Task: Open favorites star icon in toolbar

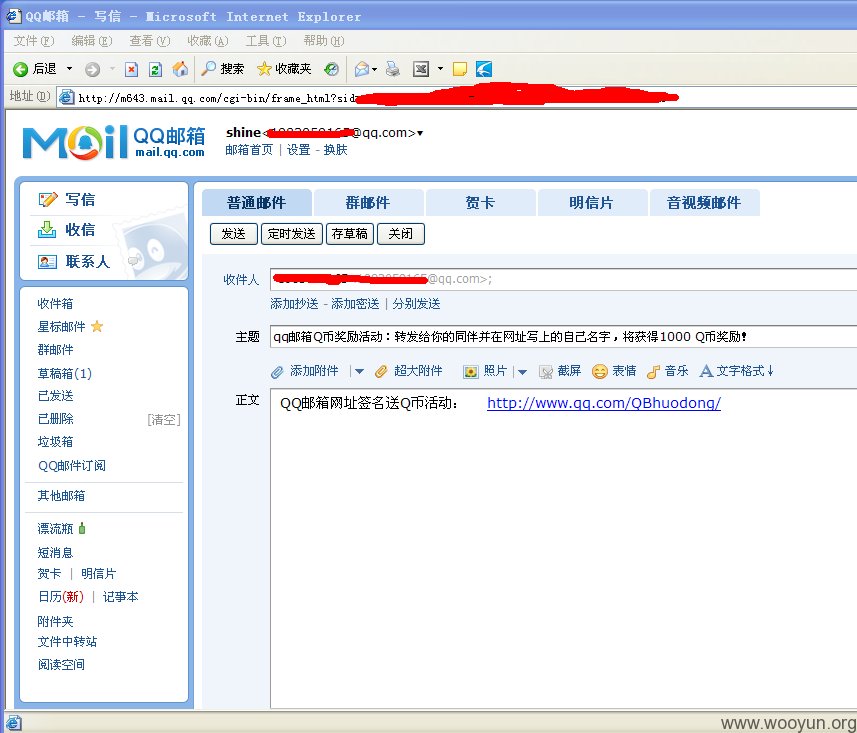Action: click(x=264, y=68)
